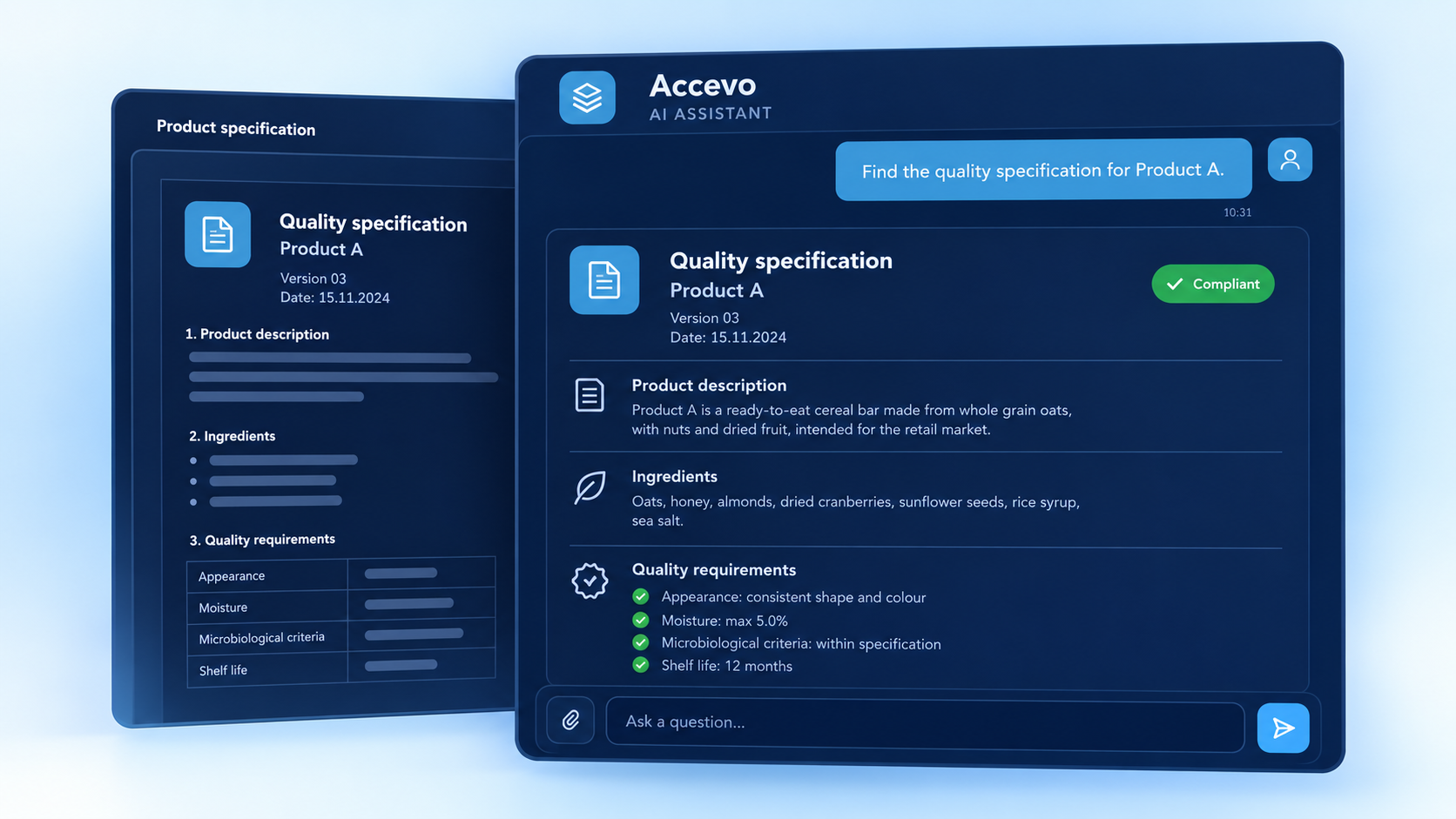Click 'Appearance: consistent shape and colour' text
The height and width of the screenshot is (819, 1456).
pyautogui.click(x=793, y=598)
